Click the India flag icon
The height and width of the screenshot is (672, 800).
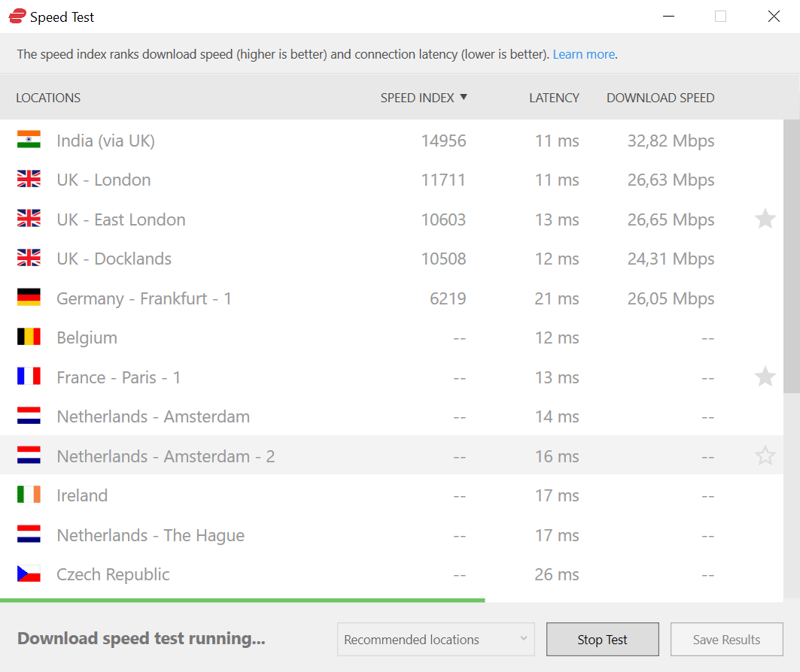tap(29, 139)
